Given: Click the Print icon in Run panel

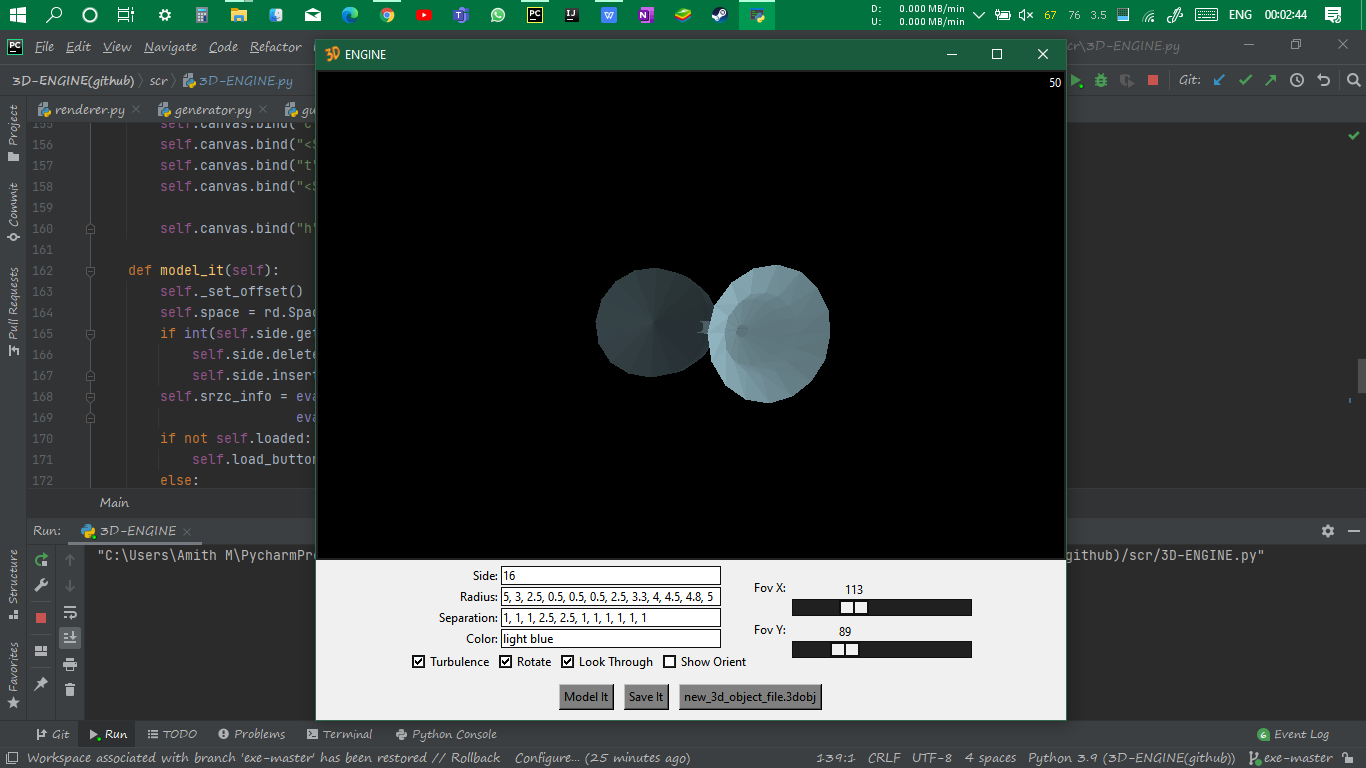Looking at the screenshot, I should tap(70, 664).
